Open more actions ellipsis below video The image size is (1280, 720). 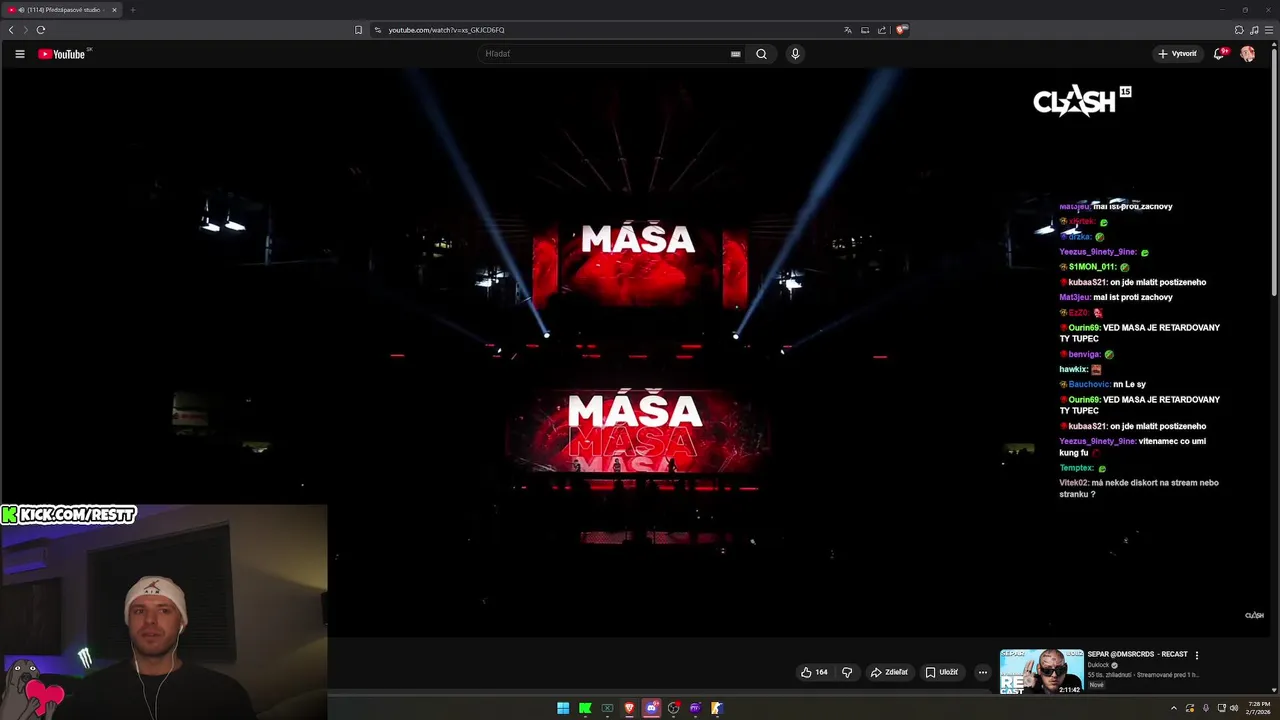(x=983, y=672)
